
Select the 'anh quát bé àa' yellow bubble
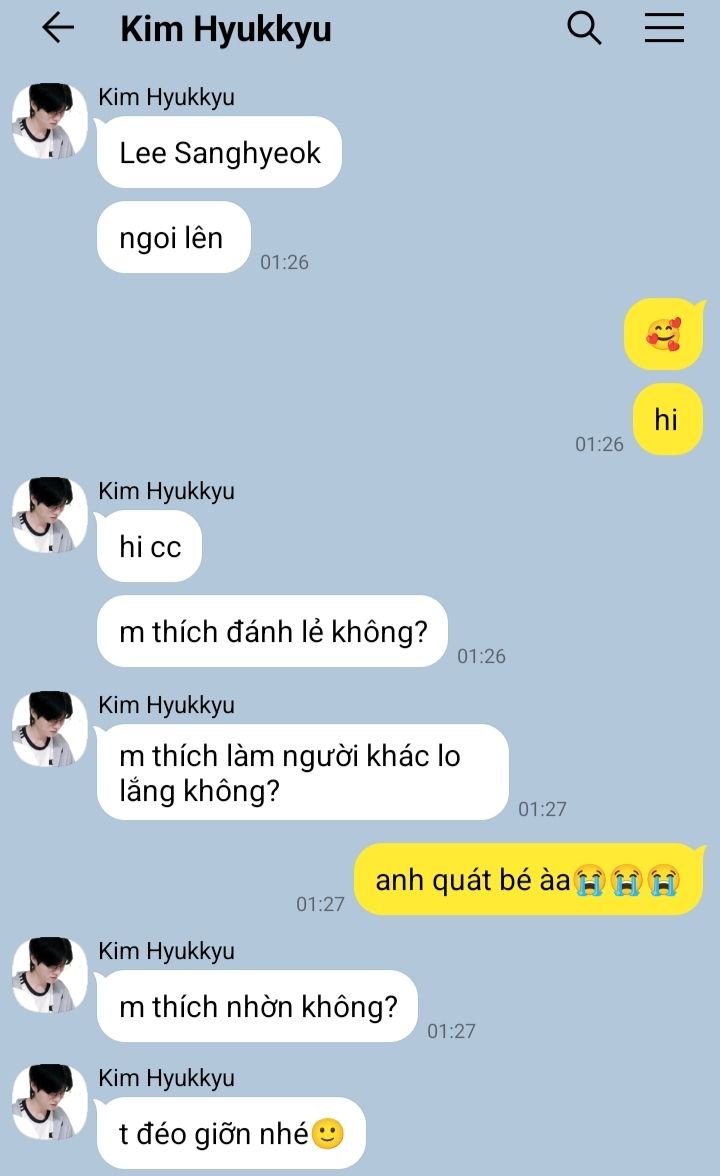tap(530, 879)
